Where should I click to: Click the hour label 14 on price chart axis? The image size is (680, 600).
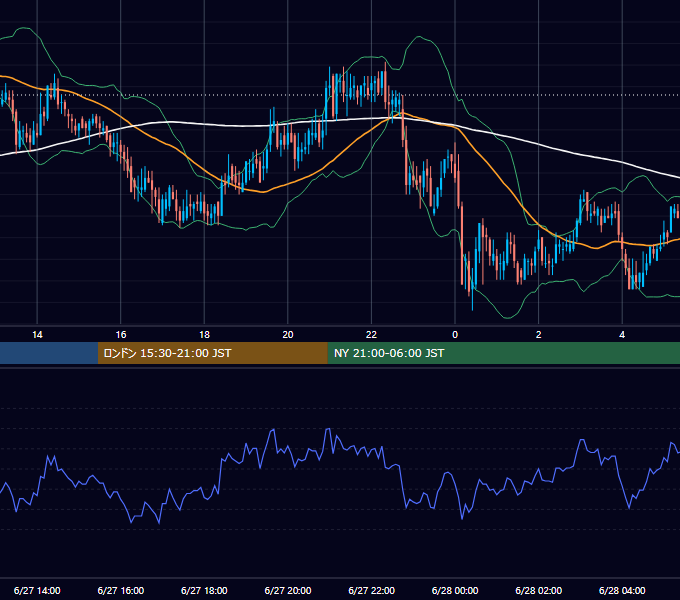[37, 335]
